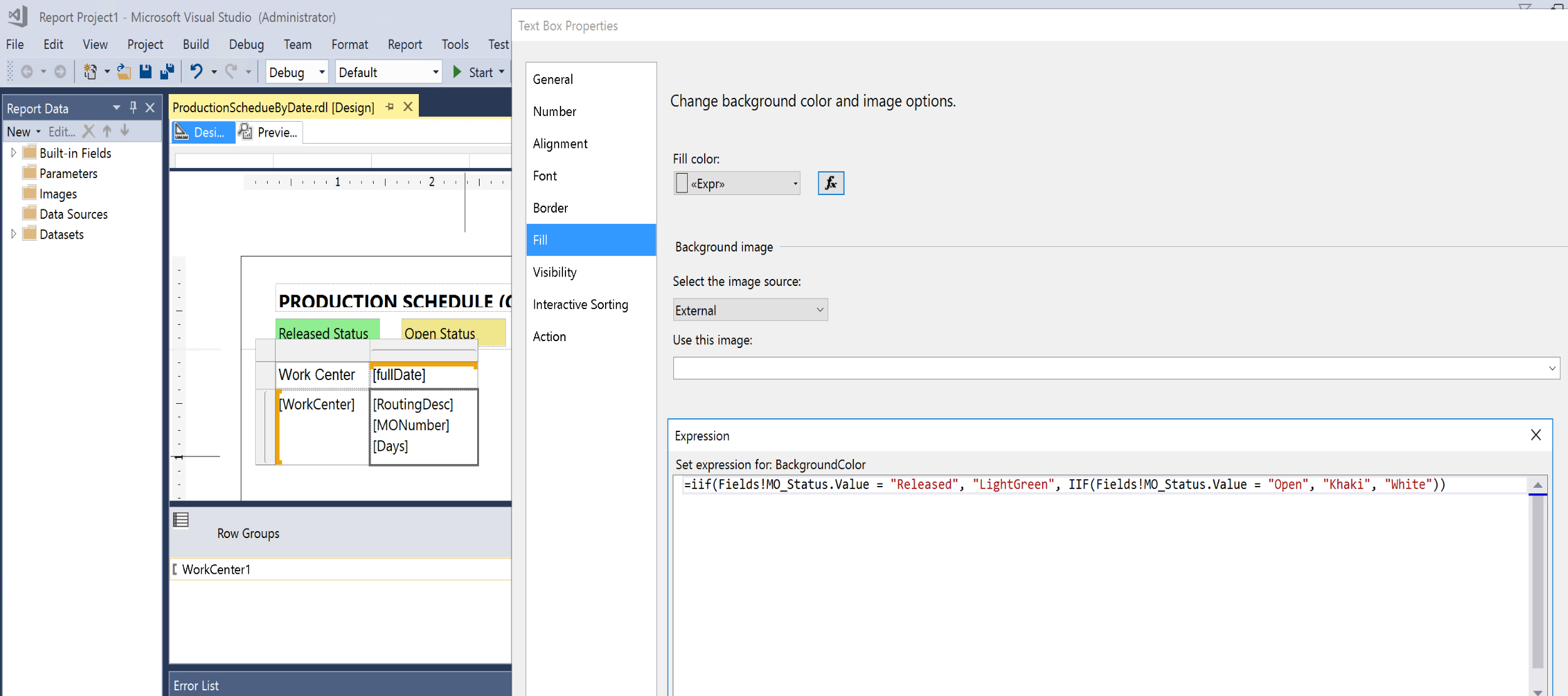This screenshot has width=1568, height=696.
Task: Save all files with Save All icon
Action: click(166, 71)
